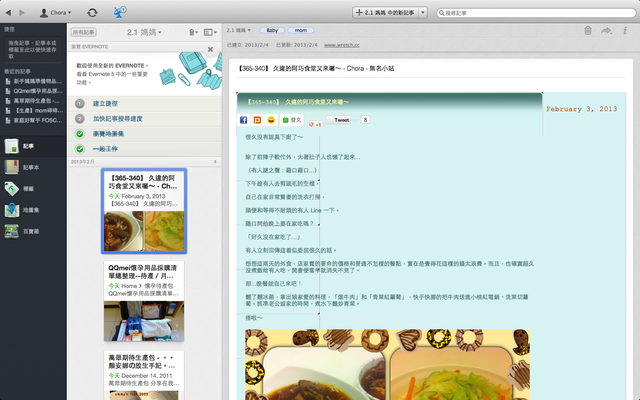Click the 一般工作 step link
Screen dimensions: 640x400
point(105,149)
